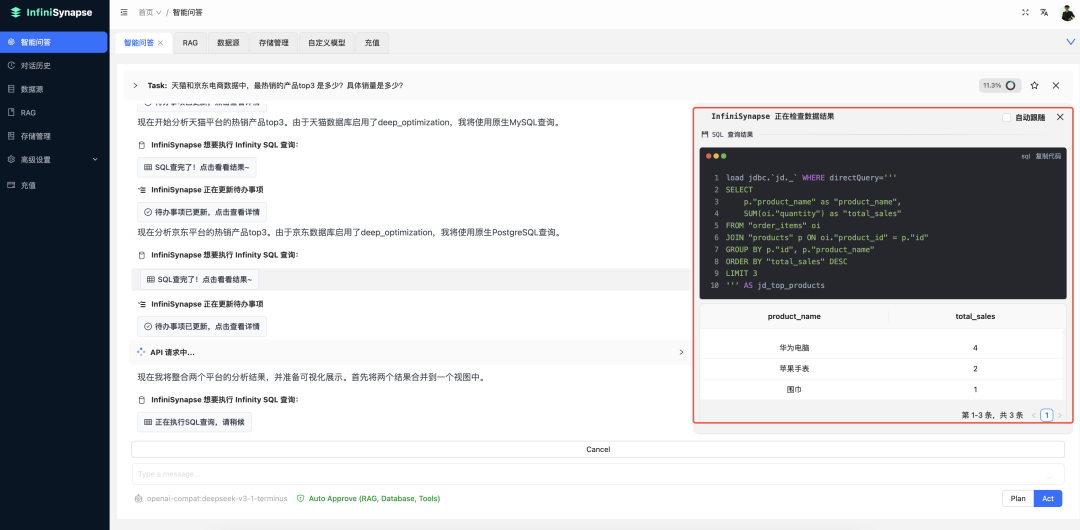Switch to Plan mode
The width and height of the screenshot is (1080, 530).
1018,498
